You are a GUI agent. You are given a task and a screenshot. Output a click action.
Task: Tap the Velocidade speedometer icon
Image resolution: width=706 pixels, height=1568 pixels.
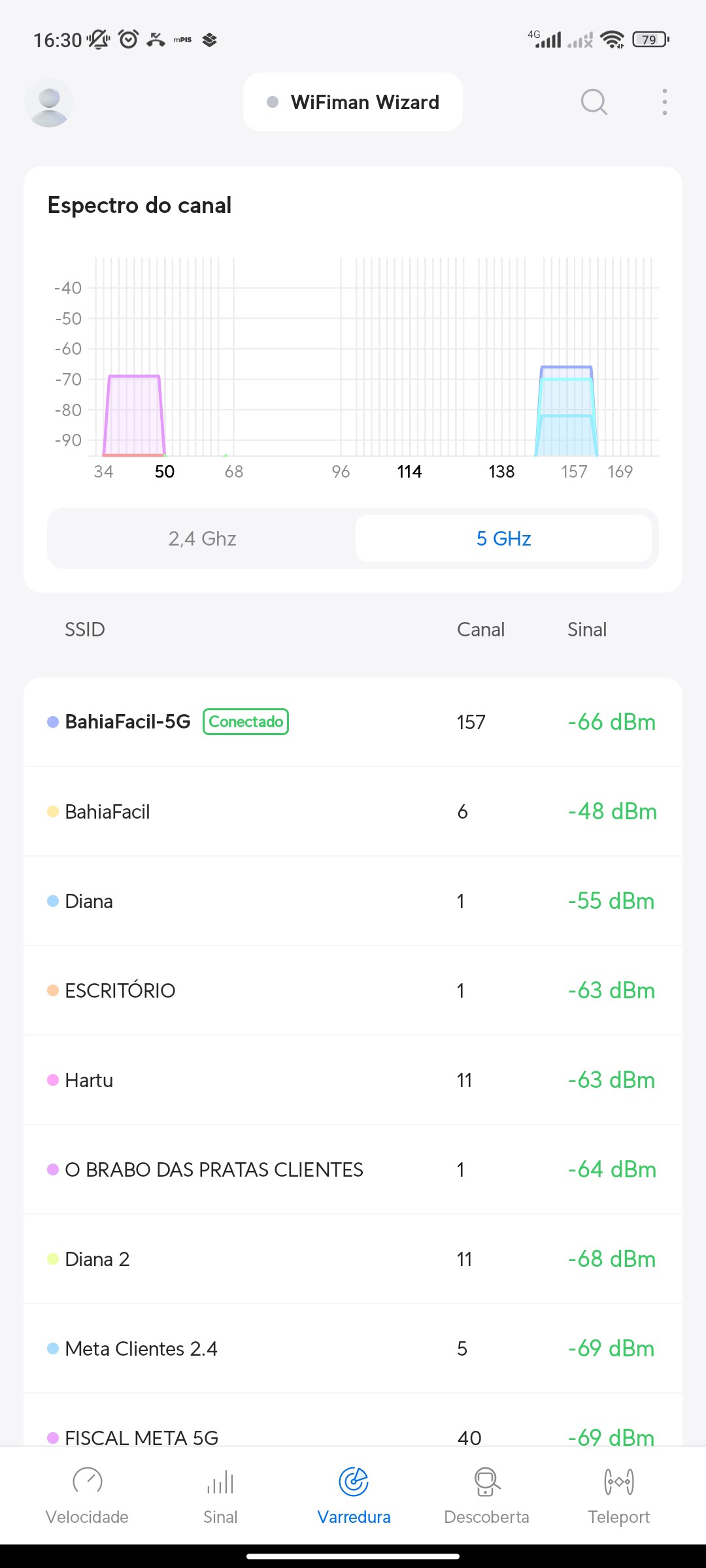point(87,1481)
